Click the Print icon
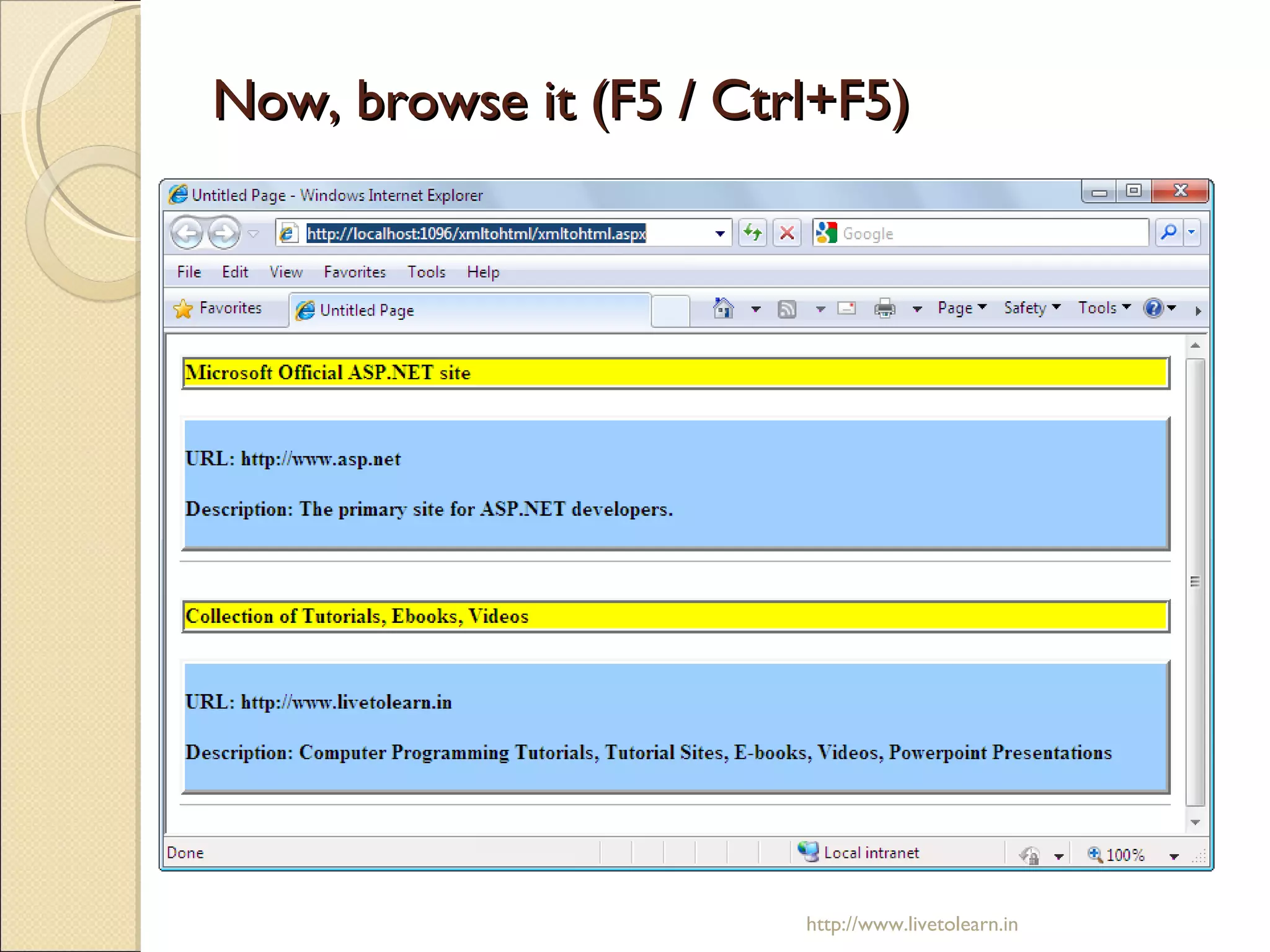The width and height of the screenshot is (1270, 952). [x=885, y=308]
